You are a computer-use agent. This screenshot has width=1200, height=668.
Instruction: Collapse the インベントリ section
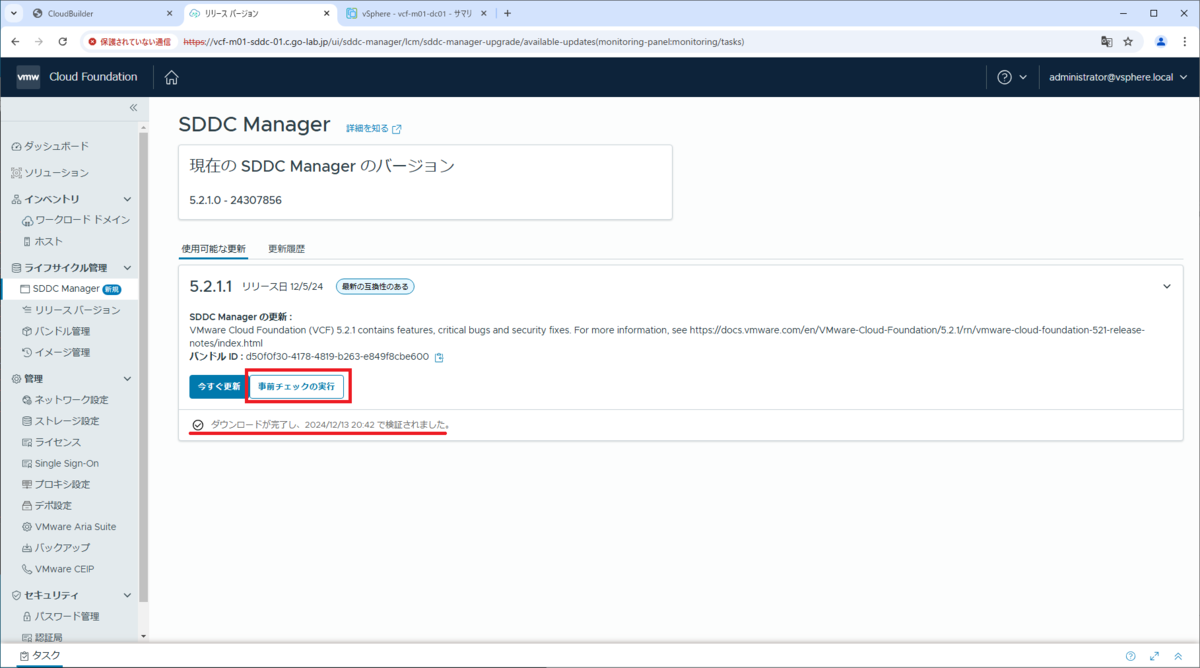coord(127,199)
